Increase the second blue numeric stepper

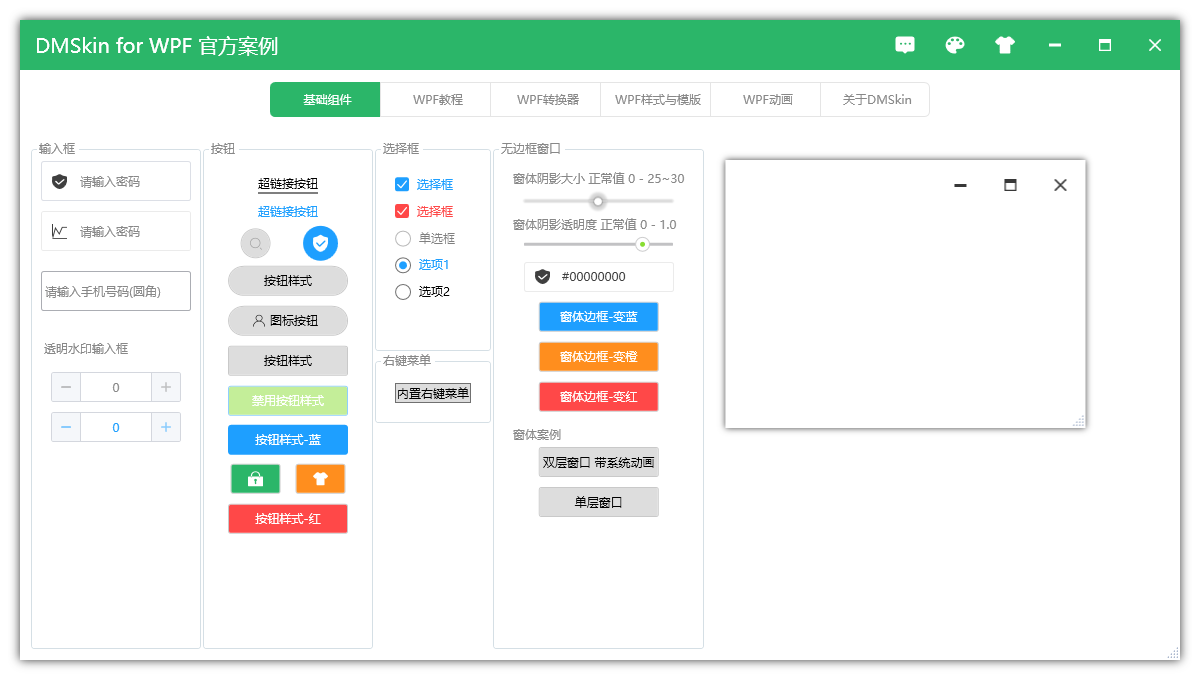tap(166, 427)
